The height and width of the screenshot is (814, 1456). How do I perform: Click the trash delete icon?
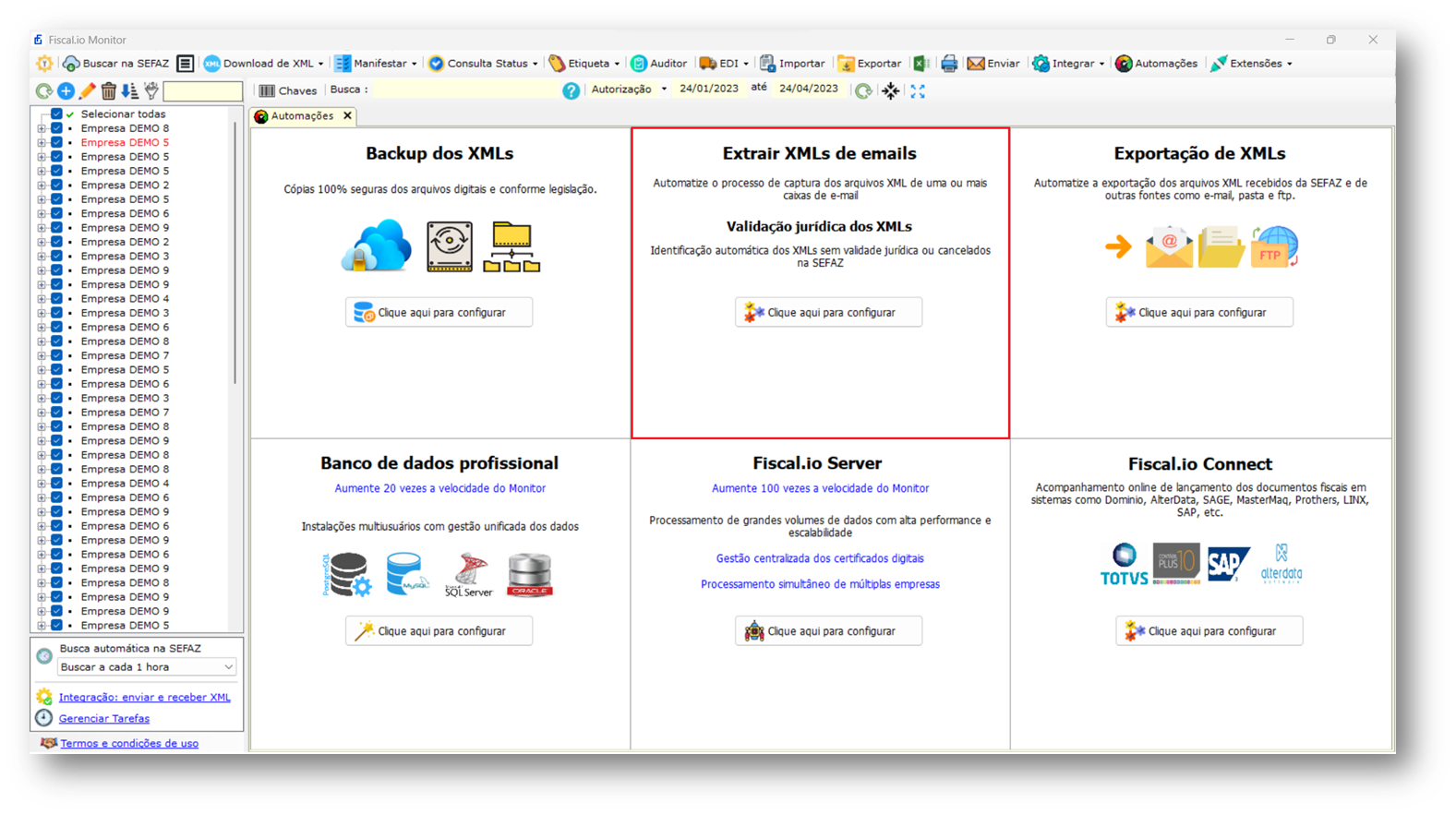109,90
